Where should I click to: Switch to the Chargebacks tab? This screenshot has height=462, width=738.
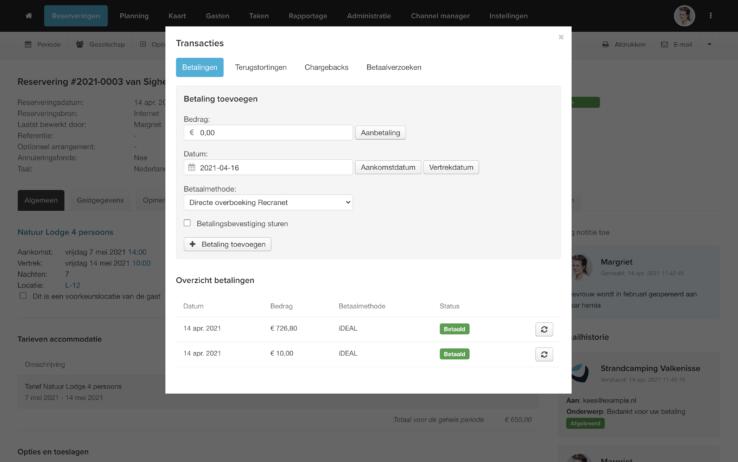pos(326,67)
